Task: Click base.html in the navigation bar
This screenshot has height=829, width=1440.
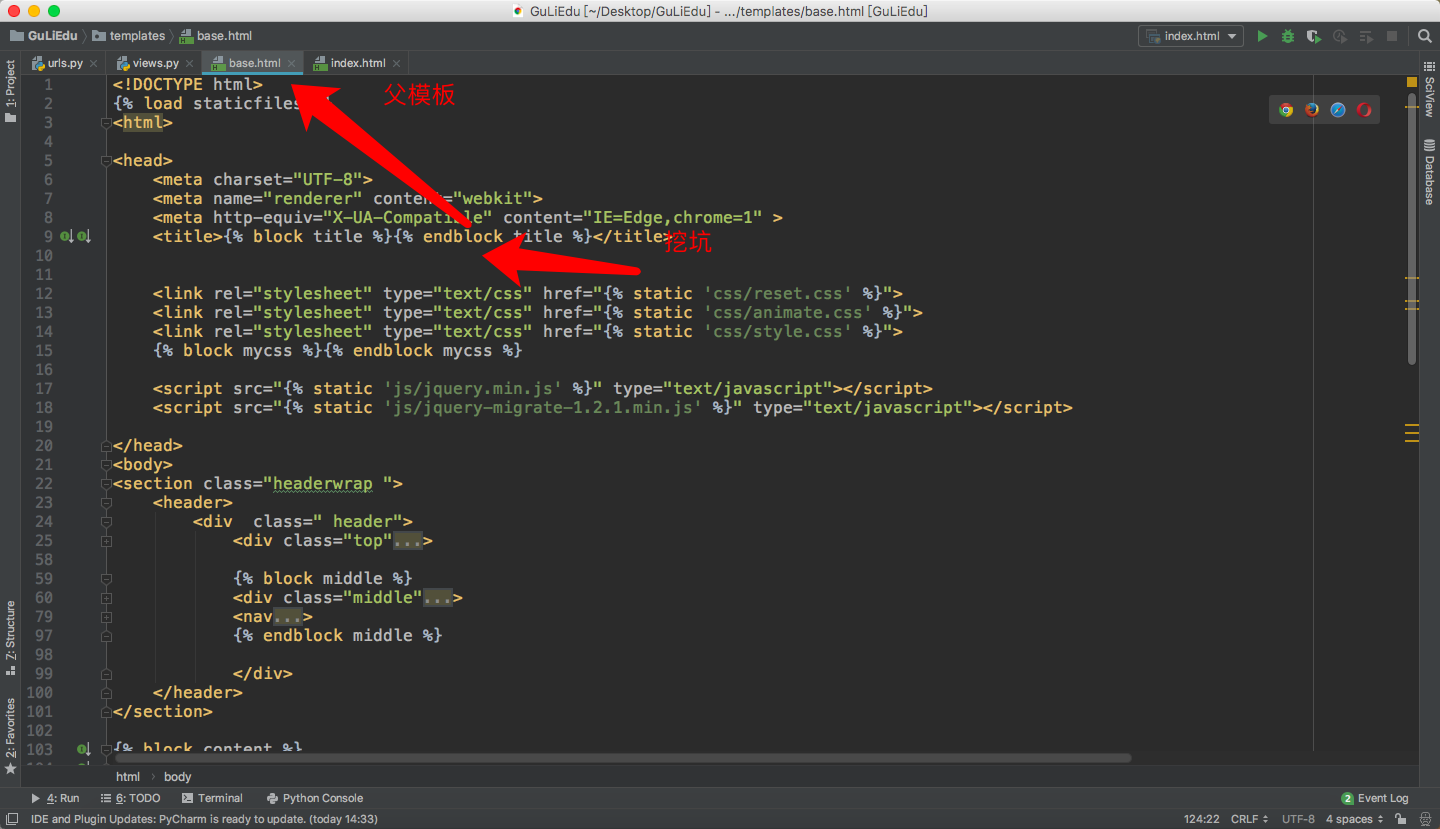Action: point(216,36)
